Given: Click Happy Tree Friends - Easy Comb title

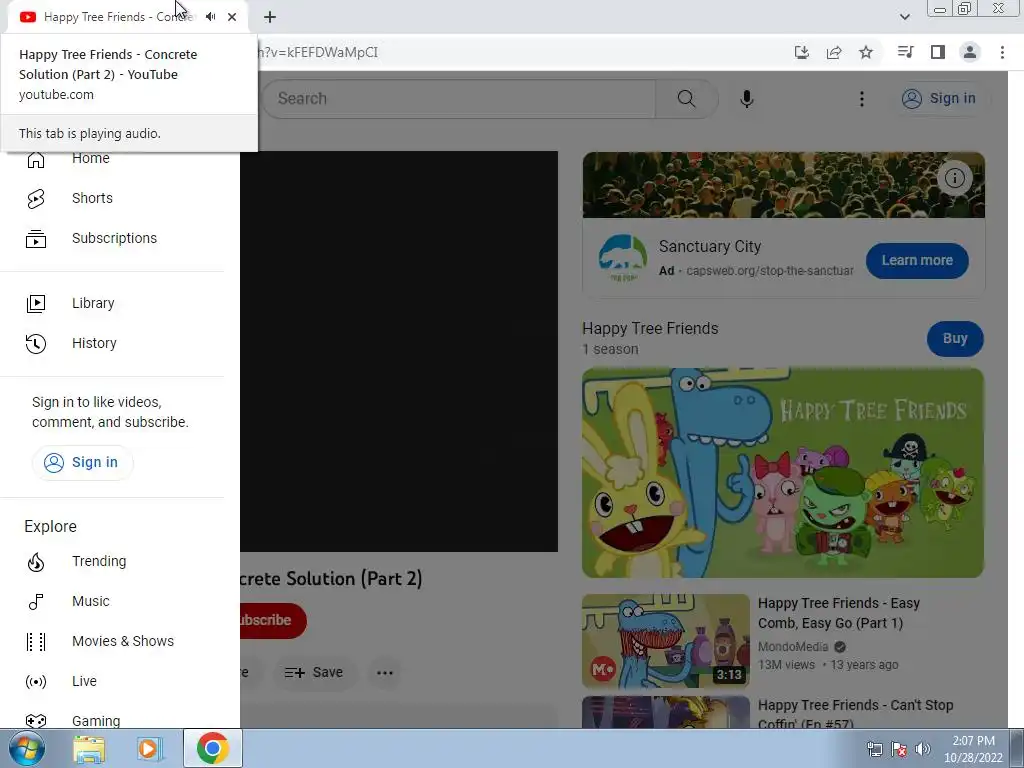Looking at the screenshot, I should click(839, 613).
